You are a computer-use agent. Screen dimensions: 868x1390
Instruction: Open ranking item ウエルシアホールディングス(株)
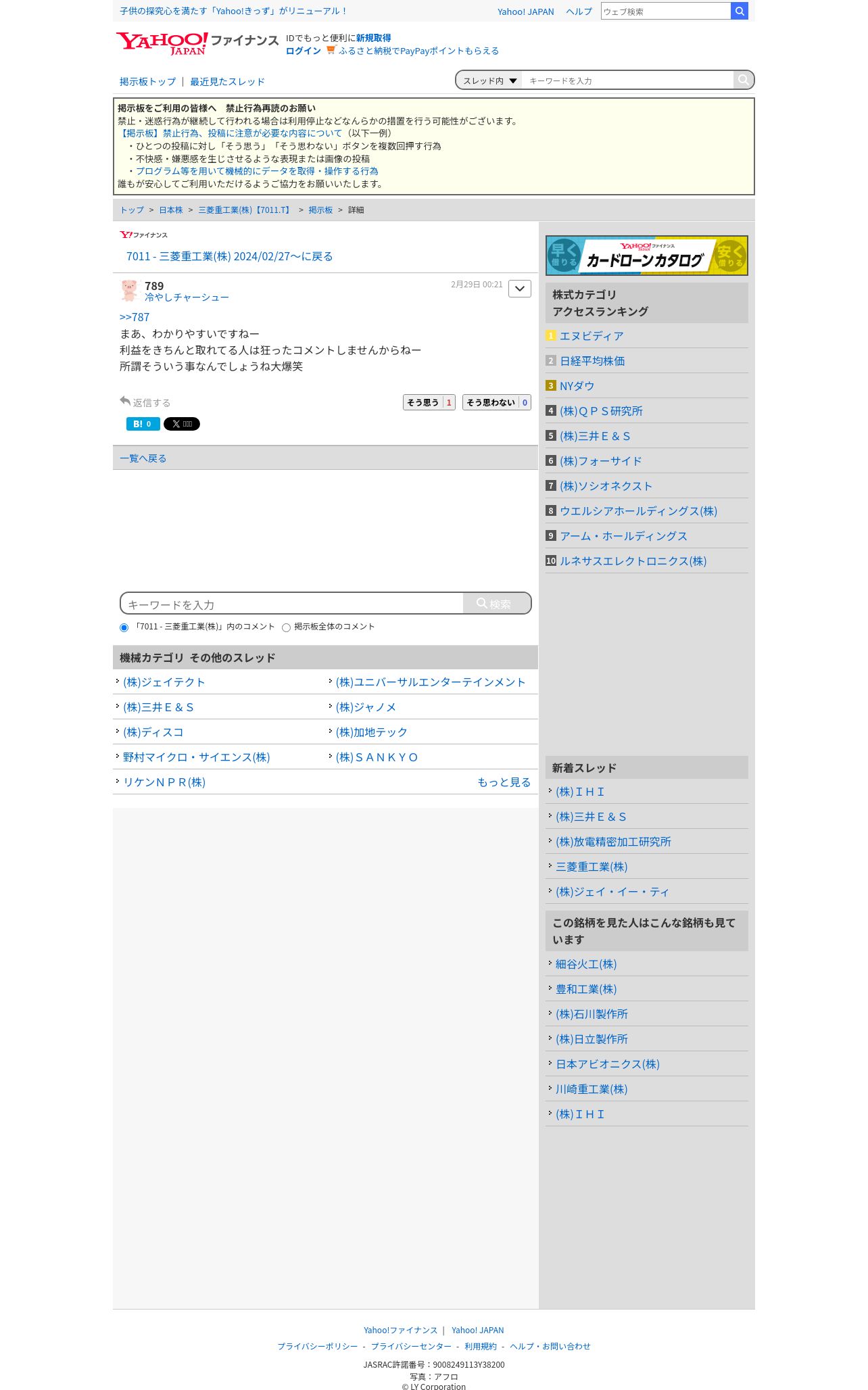(638, 511)
